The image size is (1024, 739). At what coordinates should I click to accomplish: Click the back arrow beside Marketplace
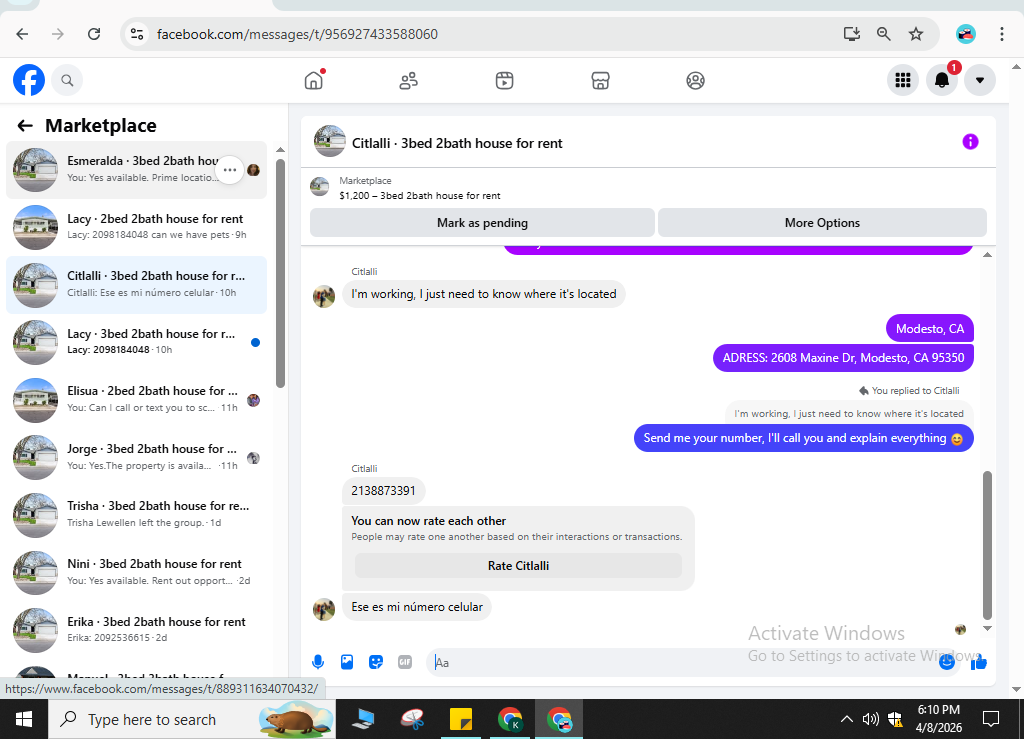pyautogui.click(x=25, y=125)
